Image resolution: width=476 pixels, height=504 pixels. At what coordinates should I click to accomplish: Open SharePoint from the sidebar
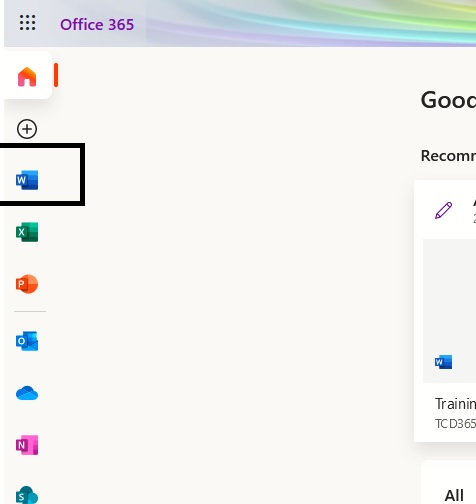tap(27, 495)
